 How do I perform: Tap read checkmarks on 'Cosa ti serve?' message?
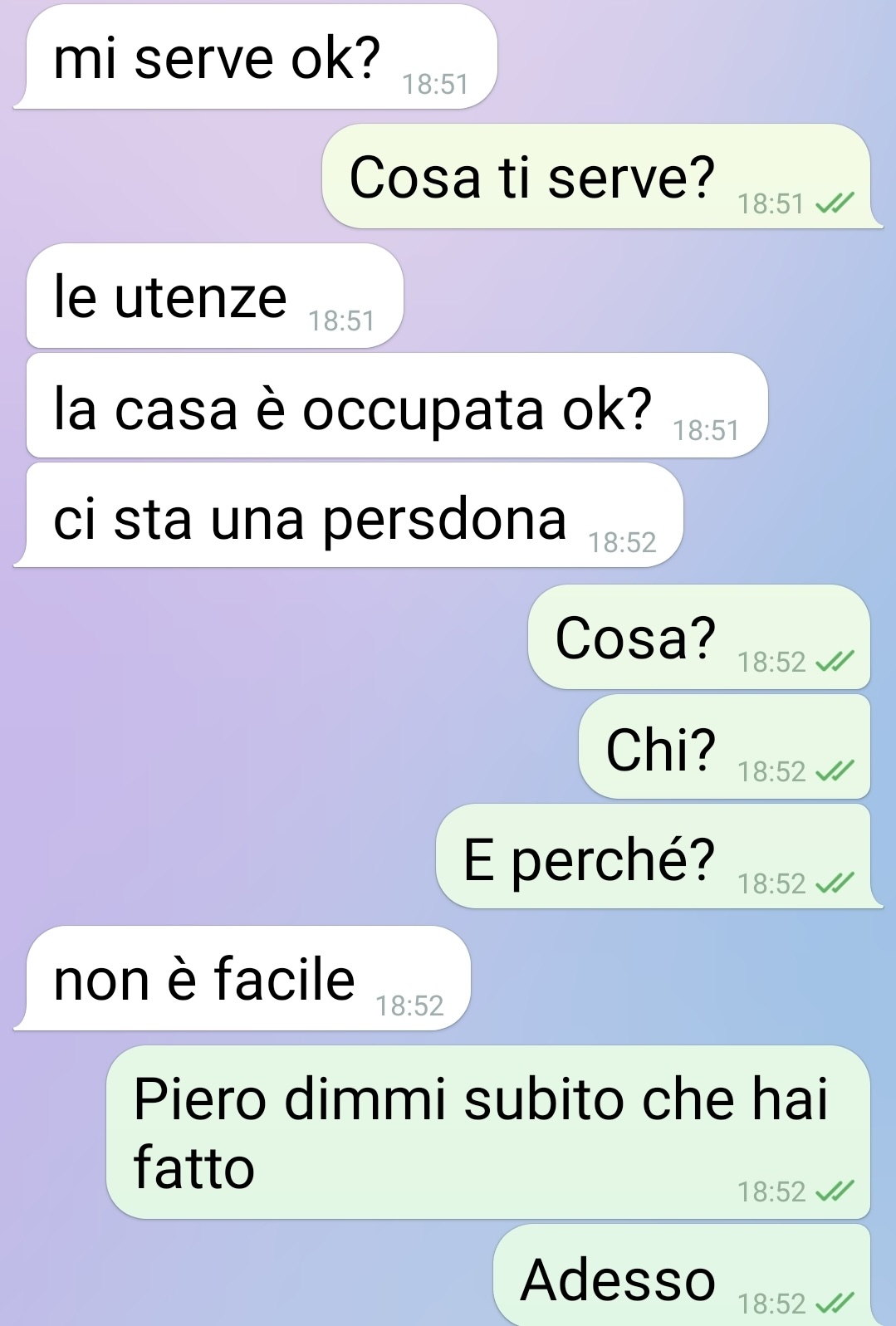835,203
